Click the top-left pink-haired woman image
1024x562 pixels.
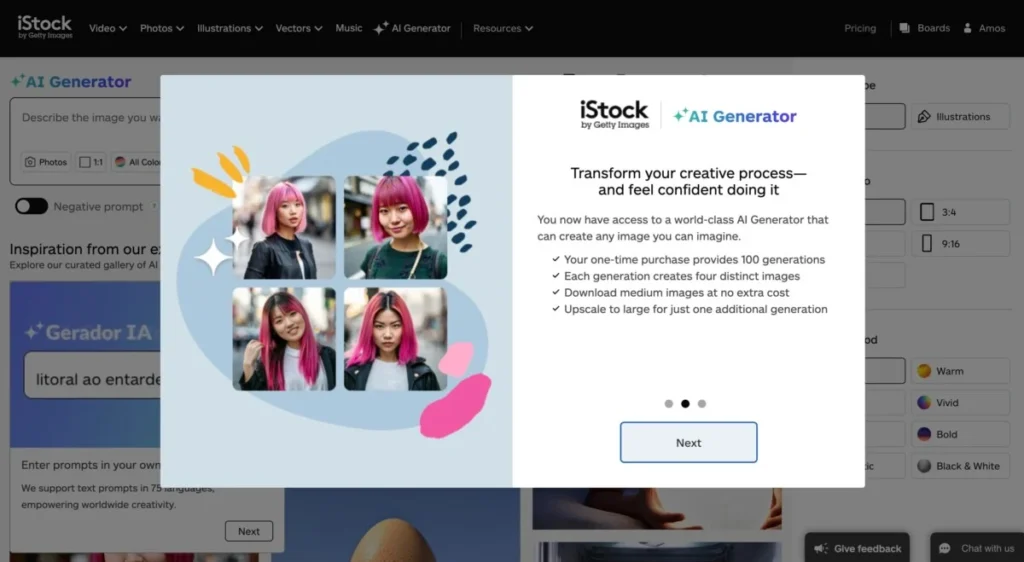coord(284,227)
